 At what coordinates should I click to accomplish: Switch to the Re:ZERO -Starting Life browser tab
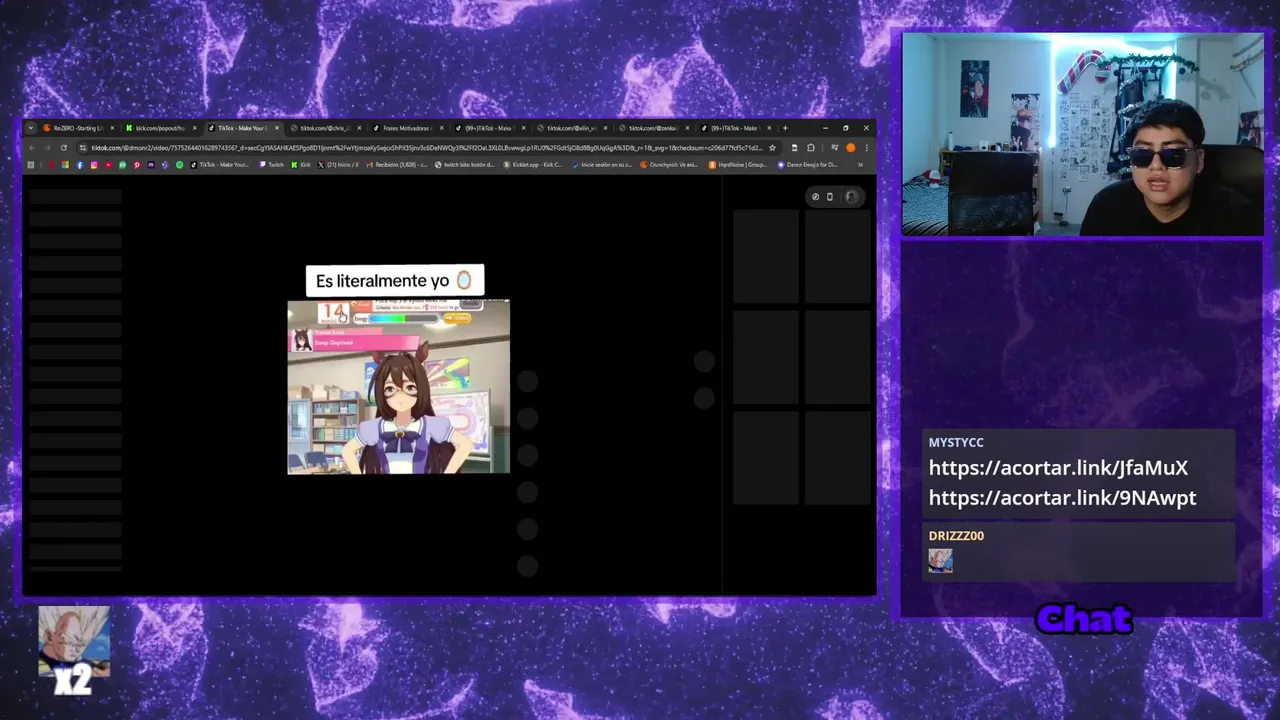coord(78,128)
